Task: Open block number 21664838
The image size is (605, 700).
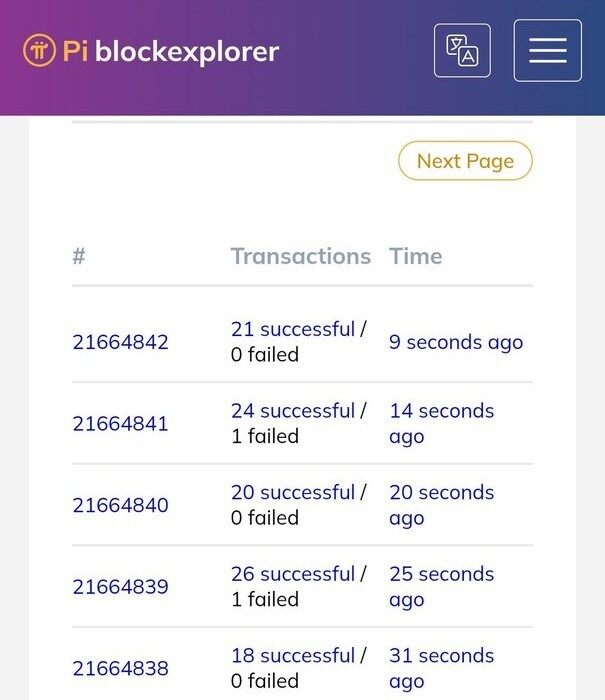Action: tap(120, 668)
